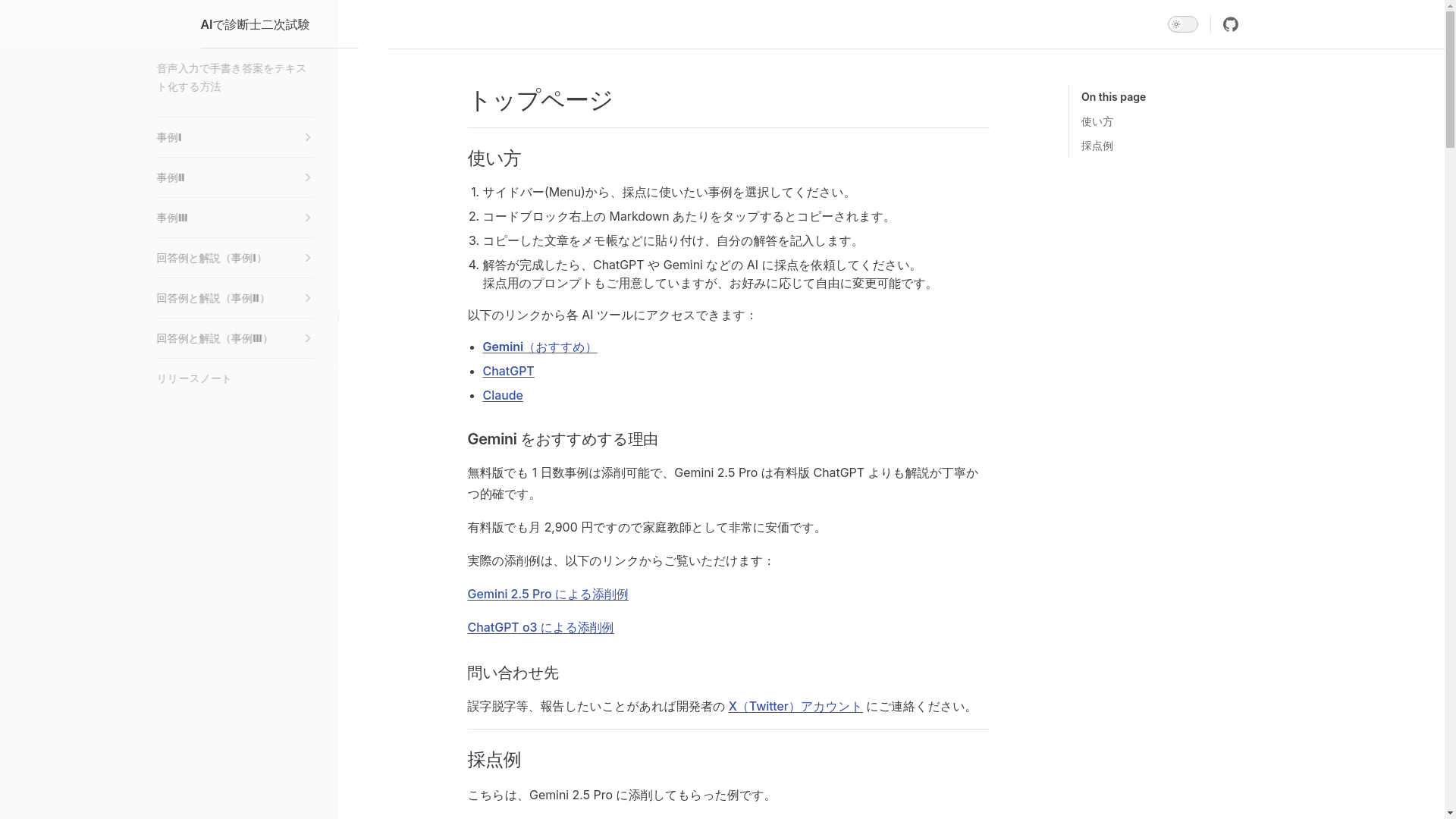Open the Gemini（おすすめ）link
Screen dimensions: 1456x819
pyautogui.click(x=540, y=347)
